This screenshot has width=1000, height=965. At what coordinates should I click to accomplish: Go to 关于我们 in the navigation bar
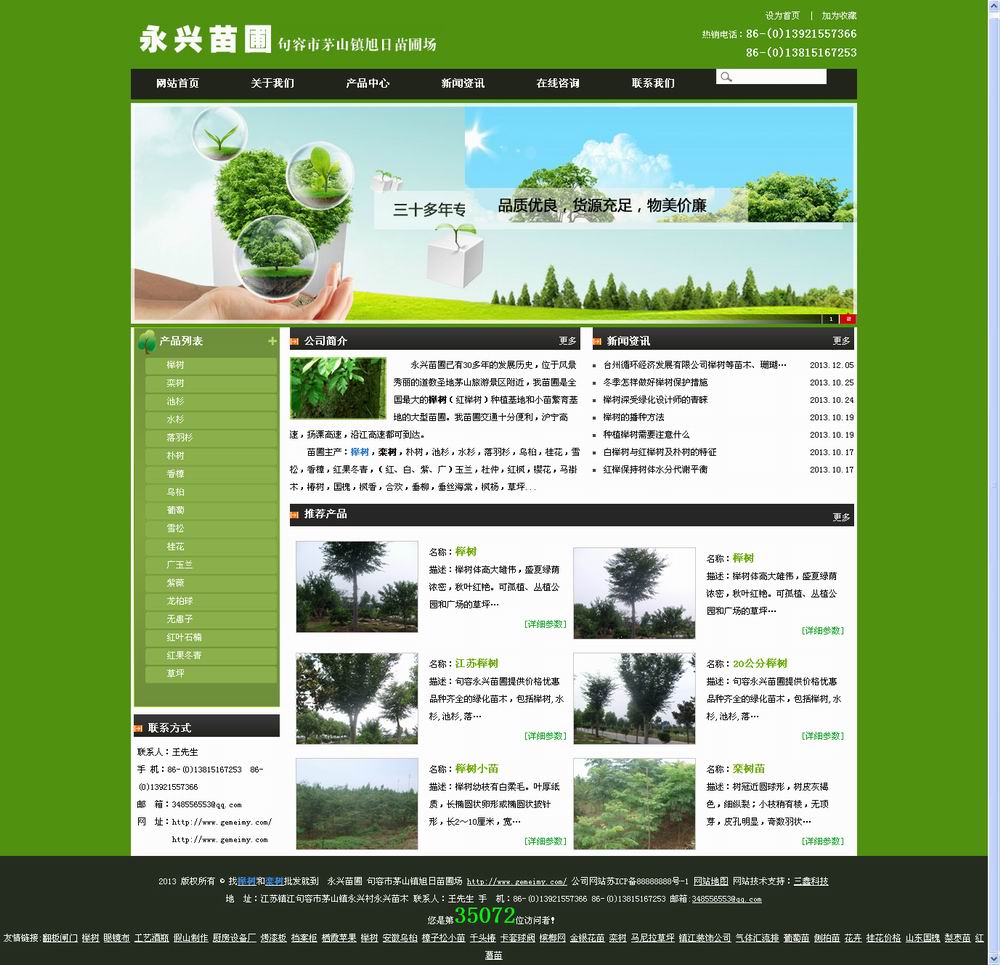coord(272,83)
